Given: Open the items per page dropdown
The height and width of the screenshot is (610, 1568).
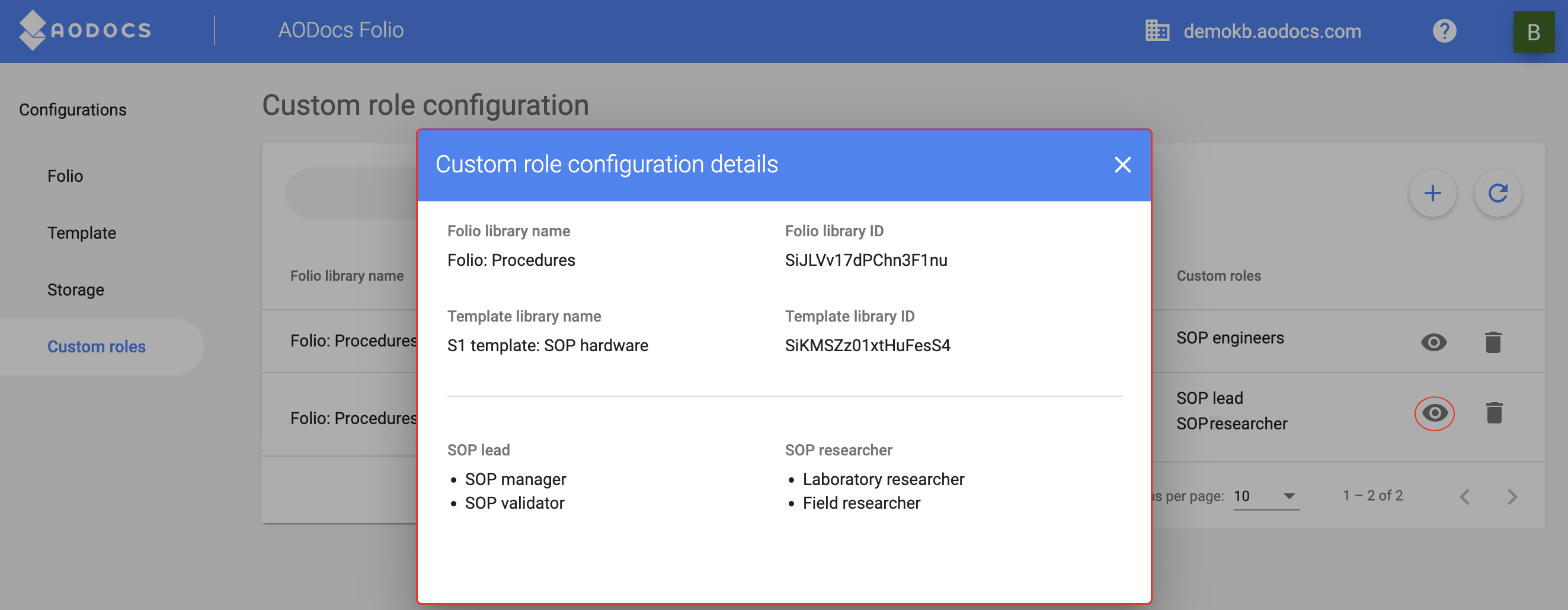Looking at the screenshot, I should (1266, 496).
